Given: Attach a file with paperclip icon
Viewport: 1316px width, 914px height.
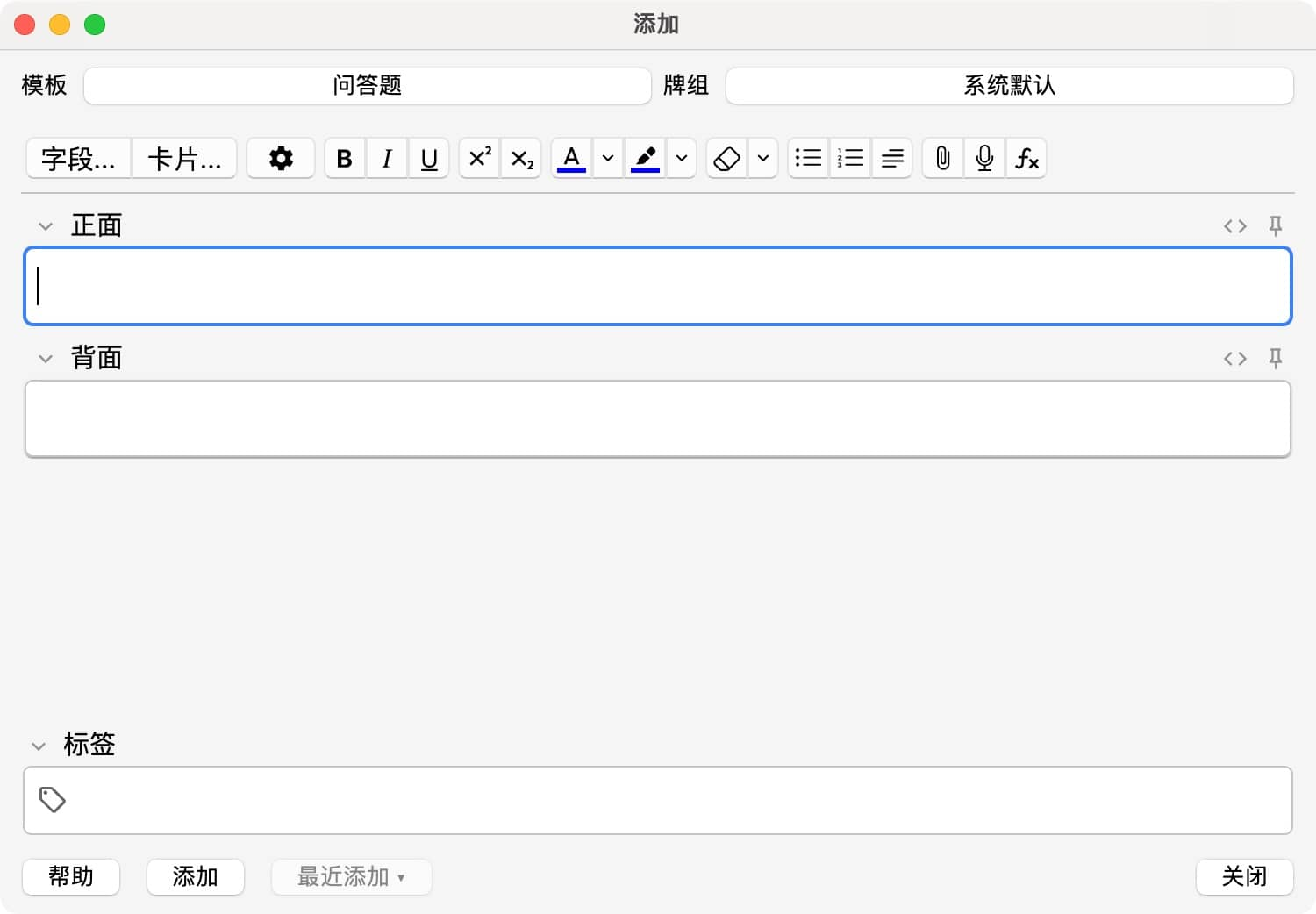Looking at the screenshot, I should 943,159.
